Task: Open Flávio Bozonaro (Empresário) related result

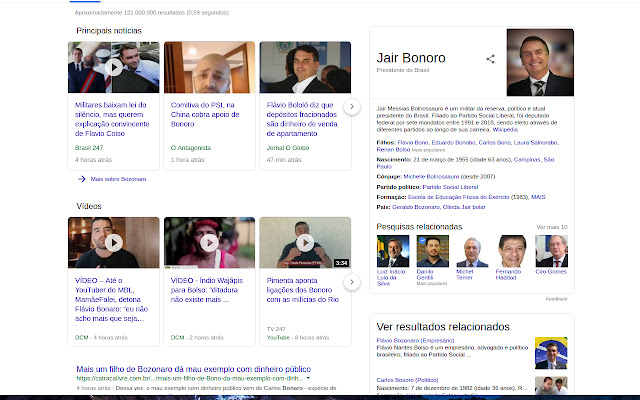Action: coord(415,340)
